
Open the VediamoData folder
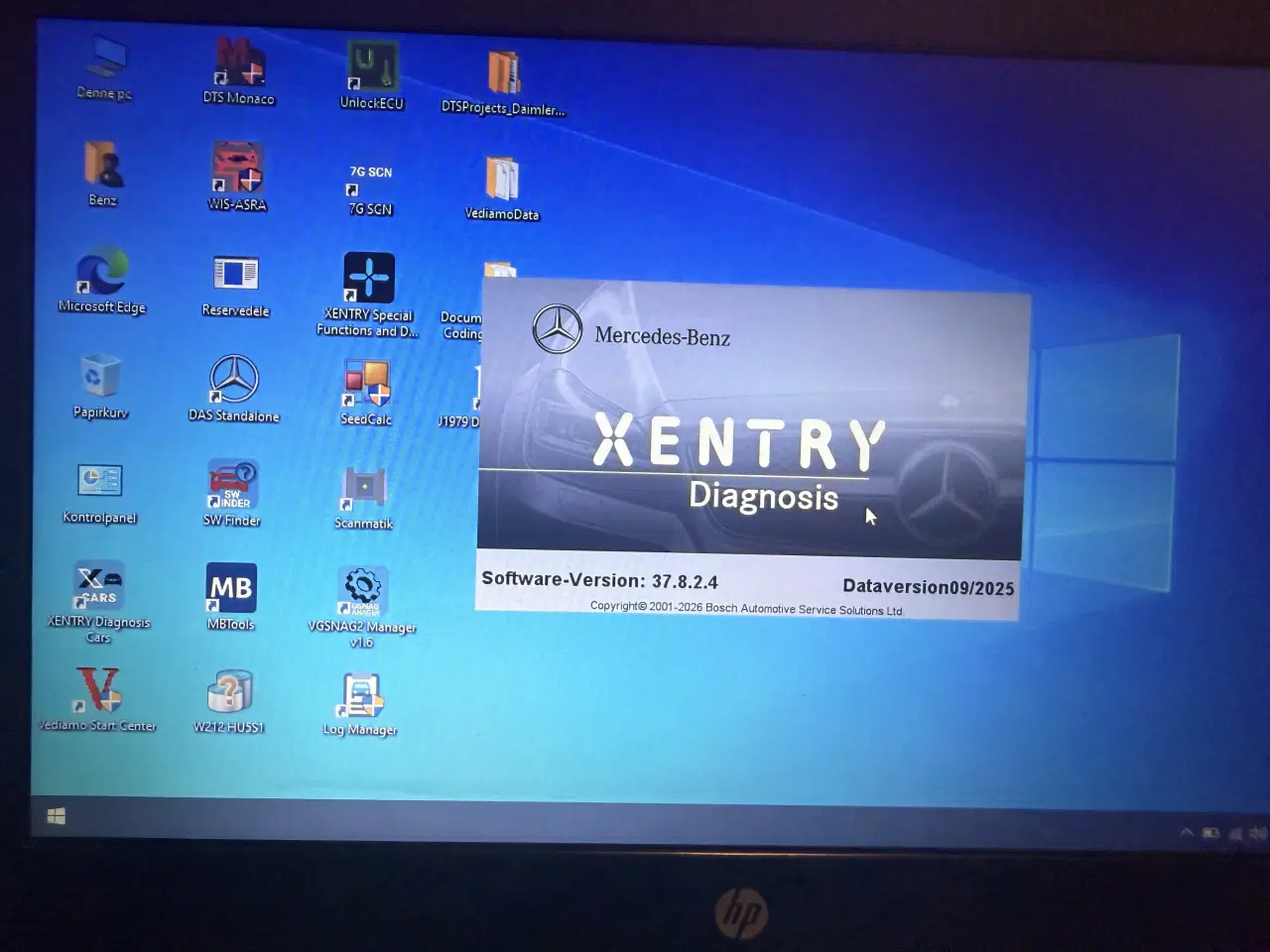pyautogui.click(x=502, y=178)
